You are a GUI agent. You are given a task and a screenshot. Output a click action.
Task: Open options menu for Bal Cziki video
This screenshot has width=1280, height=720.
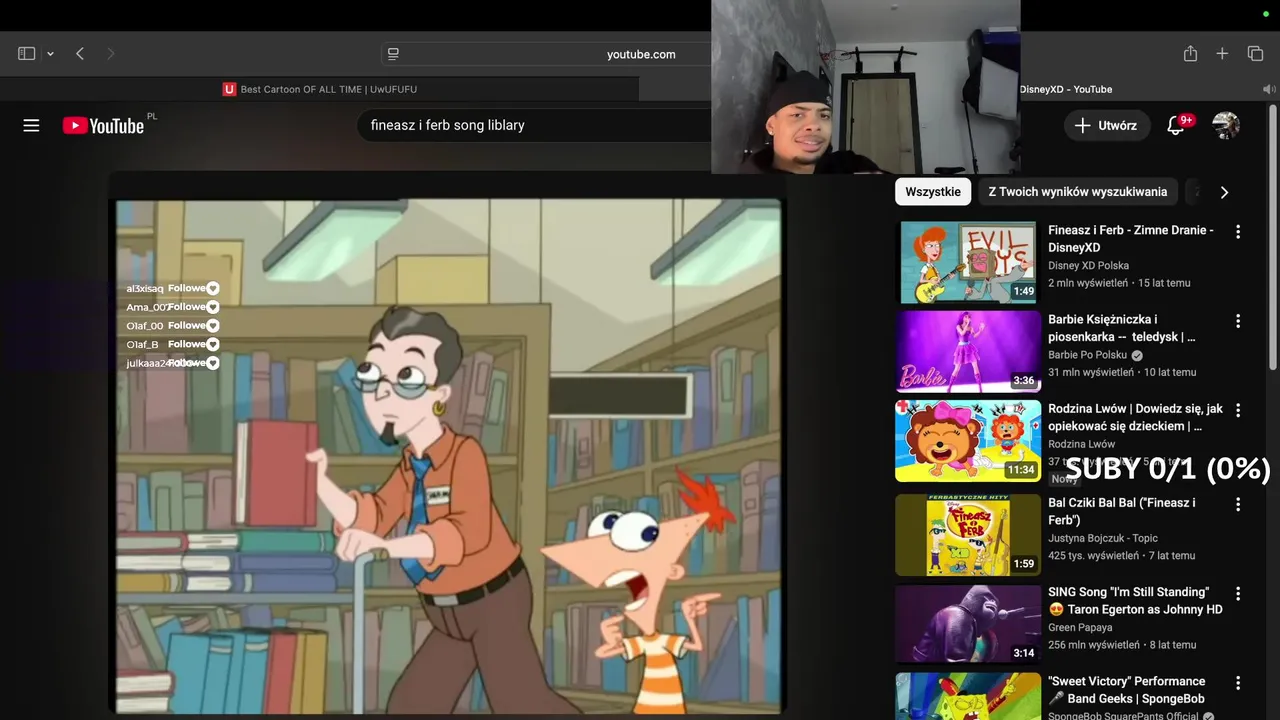click(x=1238, y=504)
